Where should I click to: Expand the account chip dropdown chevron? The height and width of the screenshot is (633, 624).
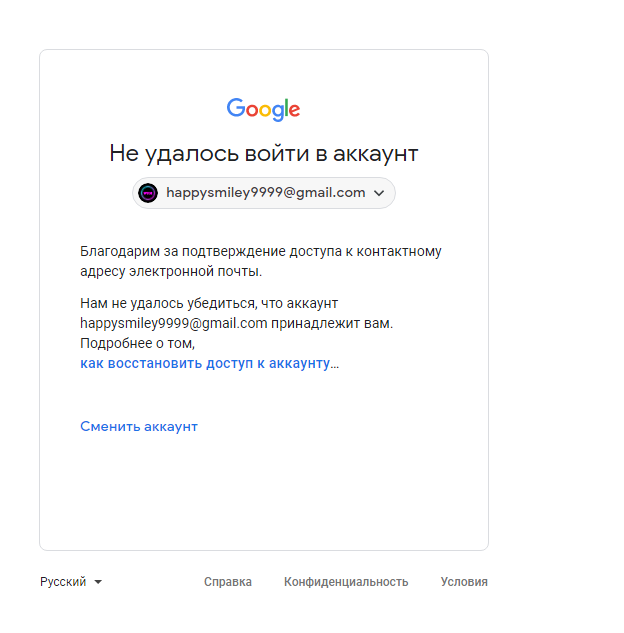coord(379,193)
